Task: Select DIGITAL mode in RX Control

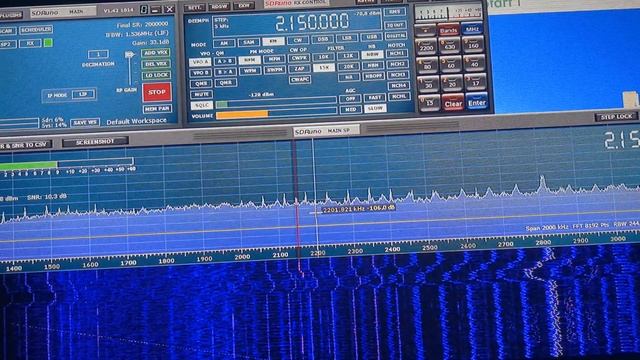Action: click(x=396, y=36)
